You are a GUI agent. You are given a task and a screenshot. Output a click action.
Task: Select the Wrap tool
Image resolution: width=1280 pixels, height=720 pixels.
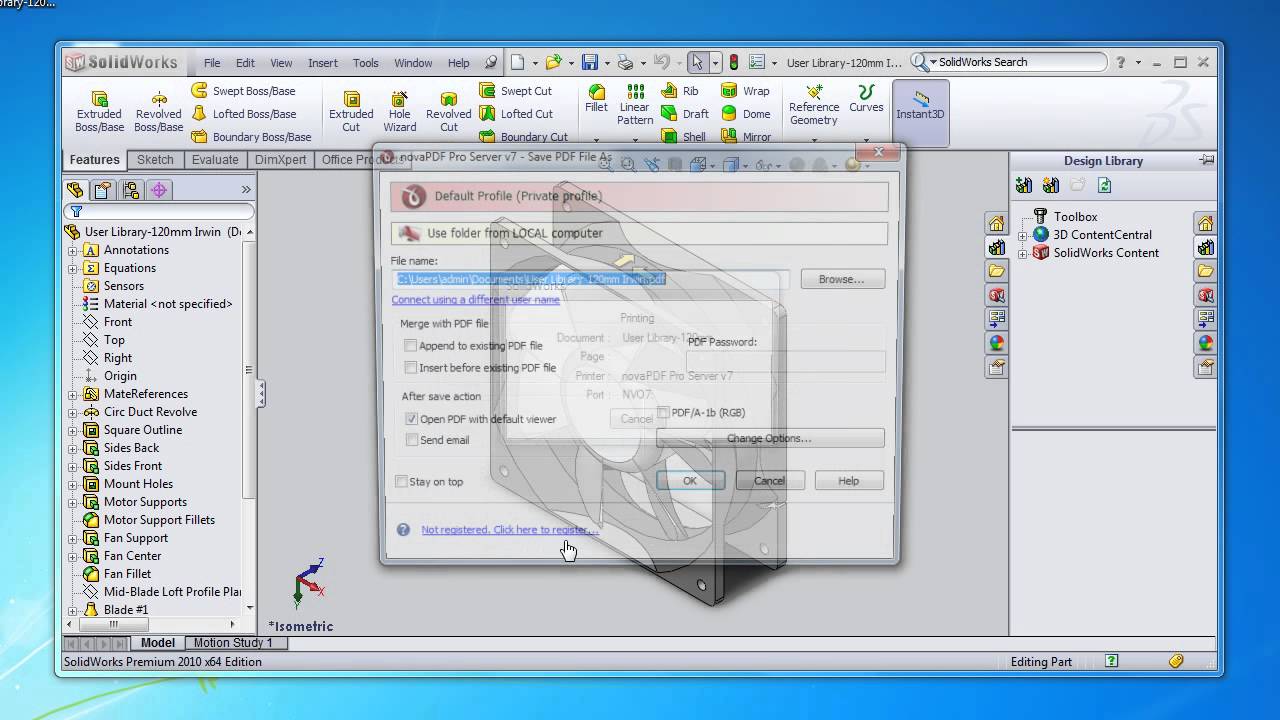click(x=746, y=91)
